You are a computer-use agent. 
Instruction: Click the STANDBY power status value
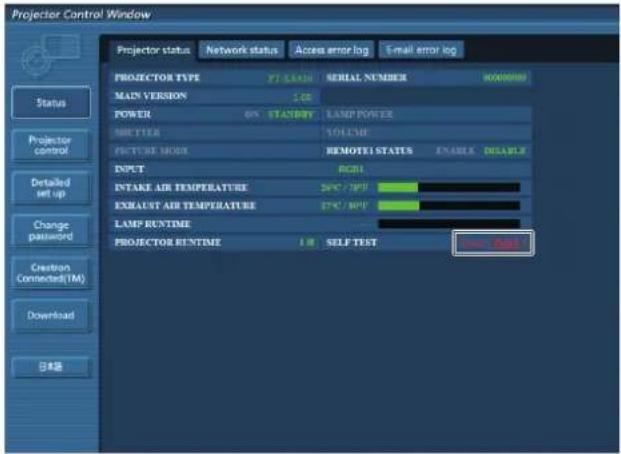291,114
